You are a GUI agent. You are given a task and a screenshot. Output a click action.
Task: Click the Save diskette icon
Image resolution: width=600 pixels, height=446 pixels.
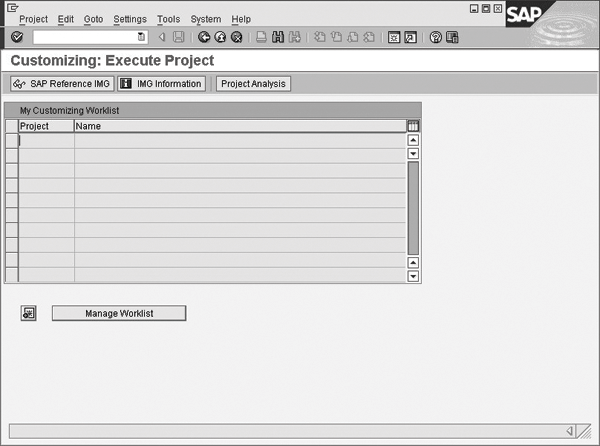(x=178, y=37)
